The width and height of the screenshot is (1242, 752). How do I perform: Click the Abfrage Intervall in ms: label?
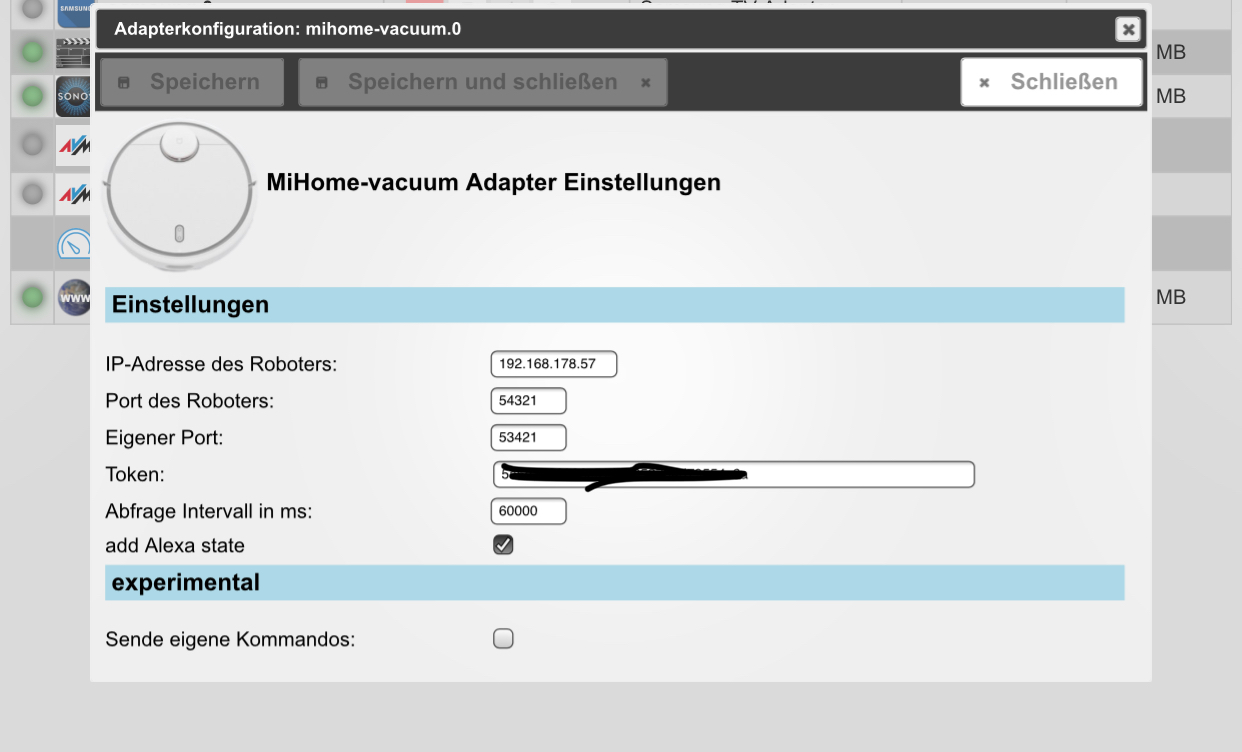209,512
